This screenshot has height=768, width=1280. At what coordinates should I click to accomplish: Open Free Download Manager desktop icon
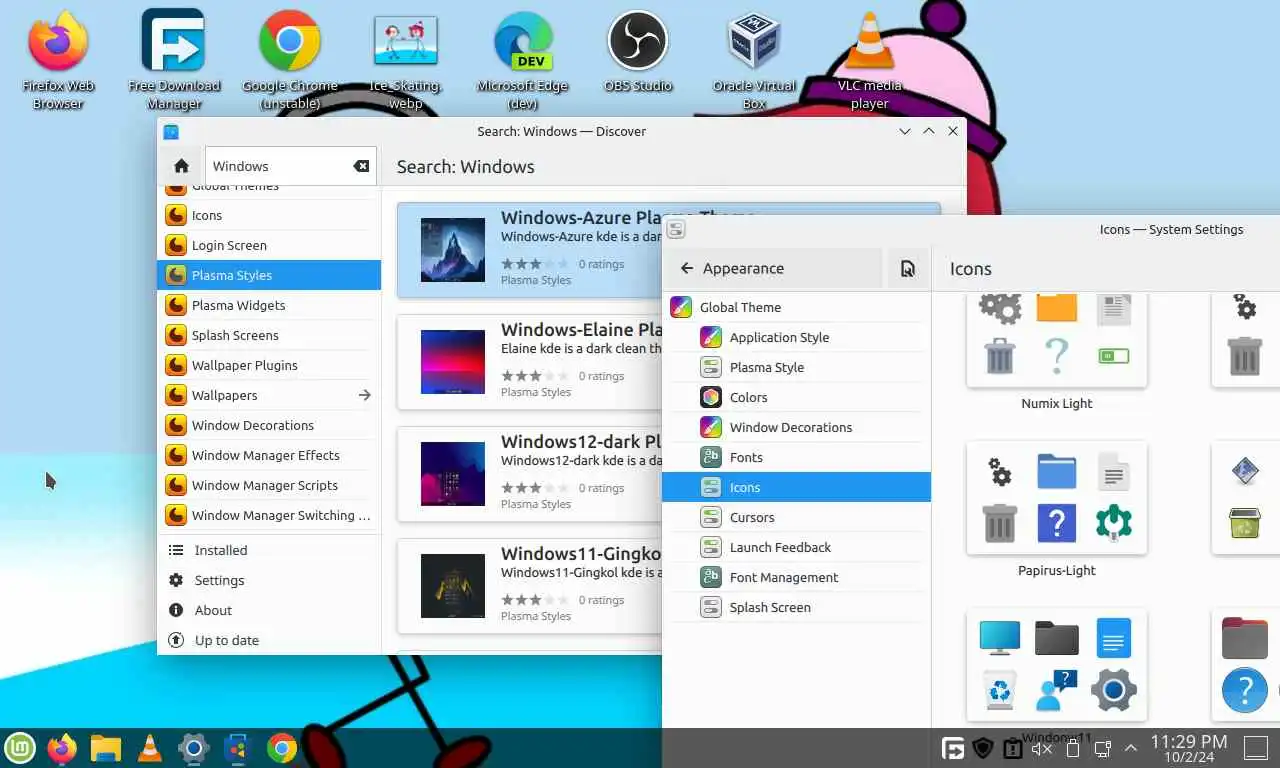click(x=174, y=60)
